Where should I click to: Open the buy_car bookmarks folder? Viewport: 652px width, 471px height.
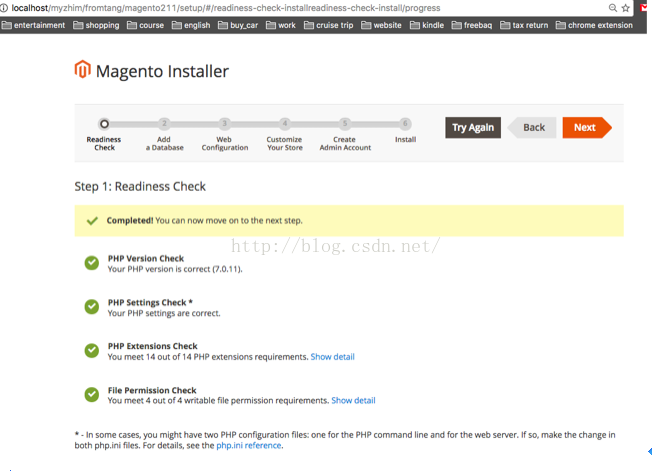(x=238, y=25)
